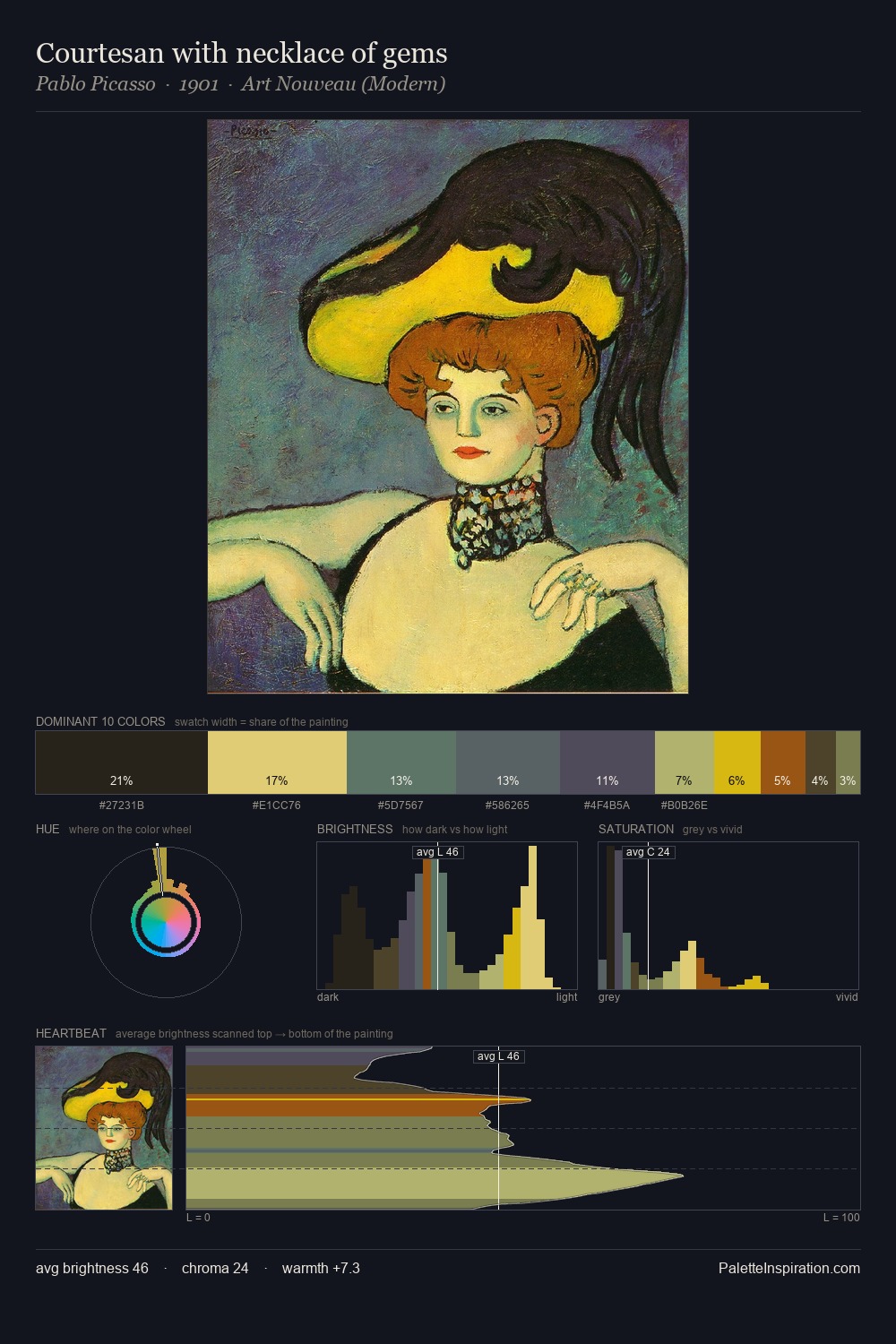The height and width of the screenshot is (1344, 896).
Task: Click the 'grey' axis label
Action: [x=609, y=997]
